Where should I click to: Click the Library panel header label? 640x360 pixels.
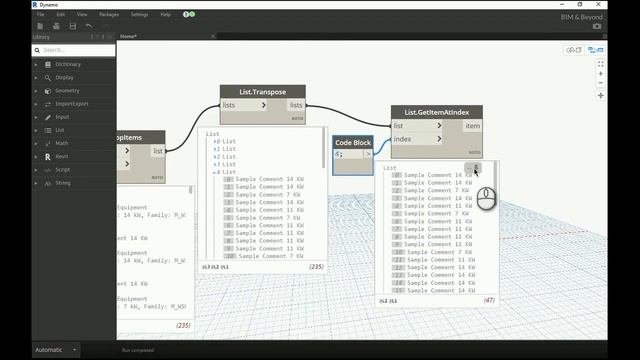[41, 37]
